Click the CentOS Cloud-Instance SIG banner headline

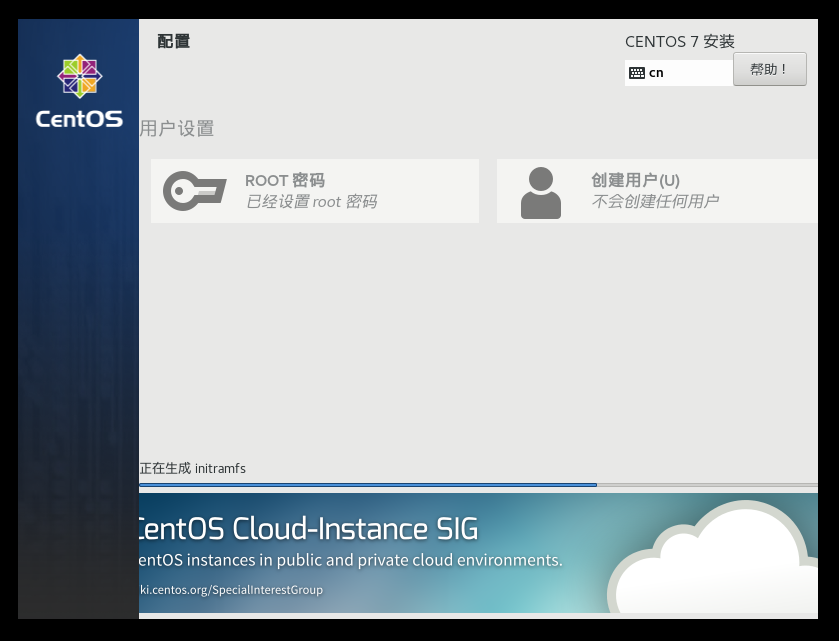coord(306,528)
